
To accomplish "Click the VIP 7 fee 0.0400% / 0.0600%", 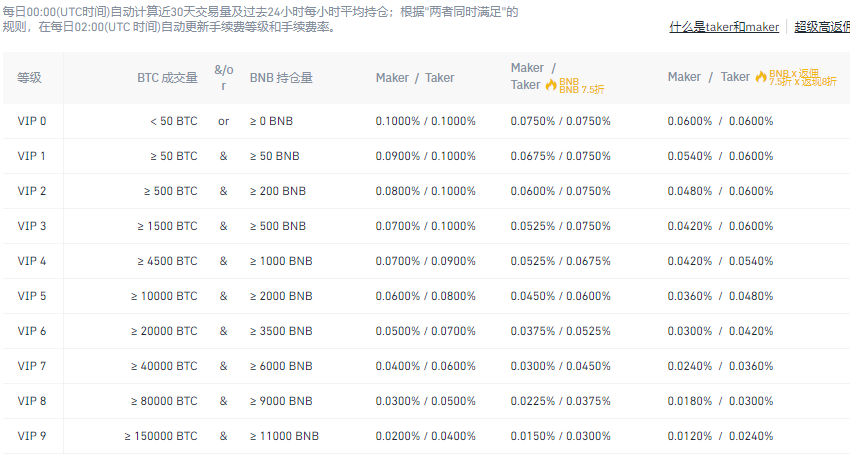I will (x=425, y=366).
